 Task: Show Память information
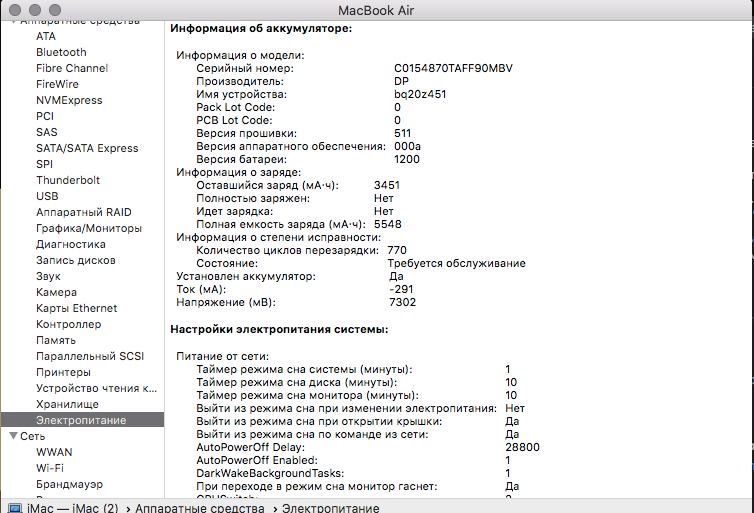56,340
